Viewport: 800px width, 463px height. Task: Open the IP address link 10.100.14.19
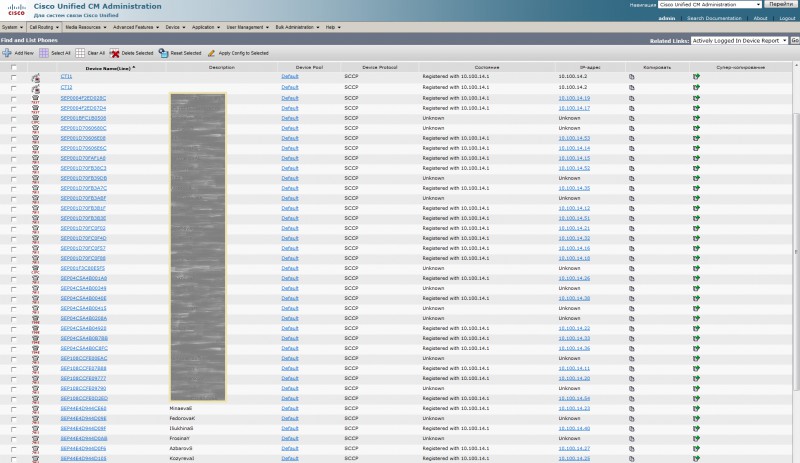pos(574,98)
